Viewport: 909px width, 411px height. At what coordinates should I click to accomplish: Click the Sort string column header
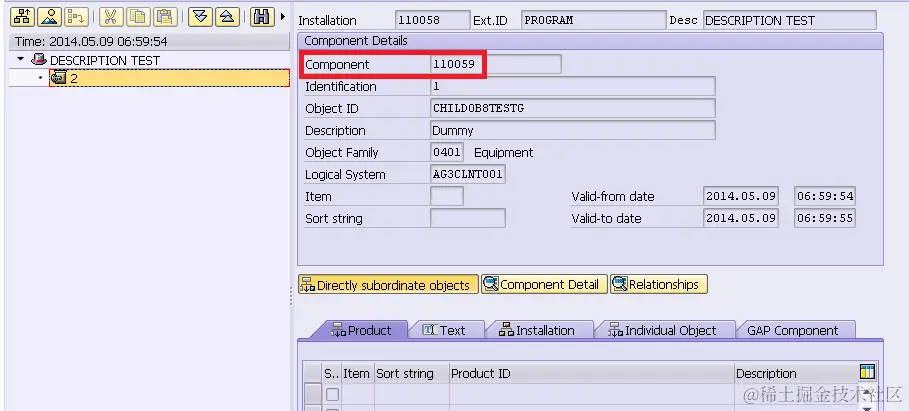(x=412, y=373)
